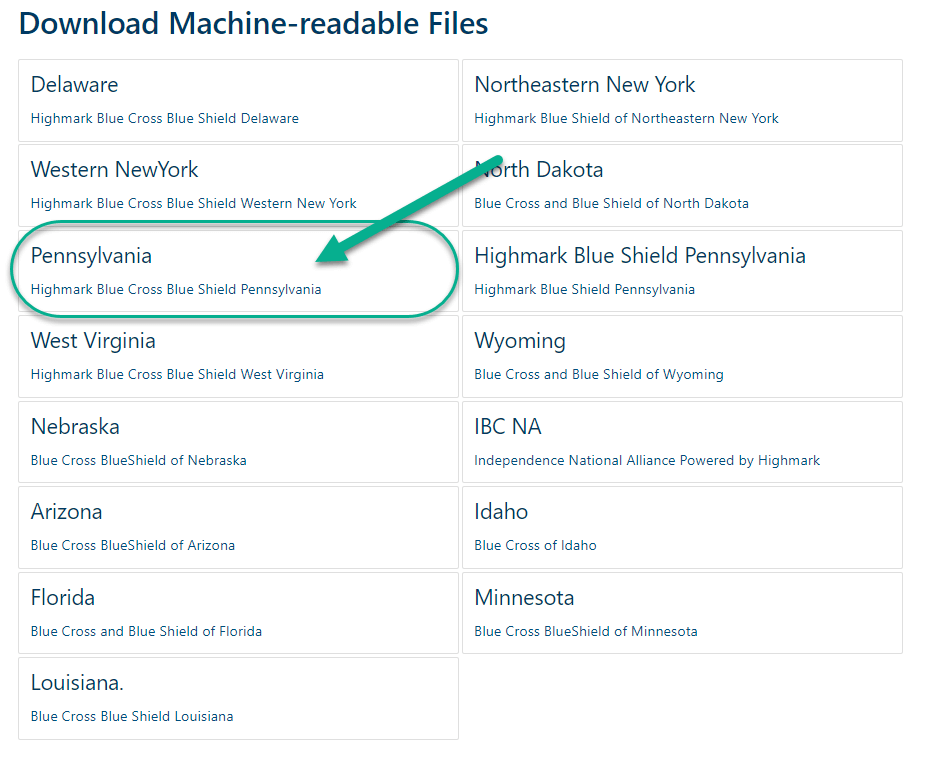Click Blue Cross and Blue Shield of Wyoming
This screenshot has height=761, width=937.
pos(599,374)
